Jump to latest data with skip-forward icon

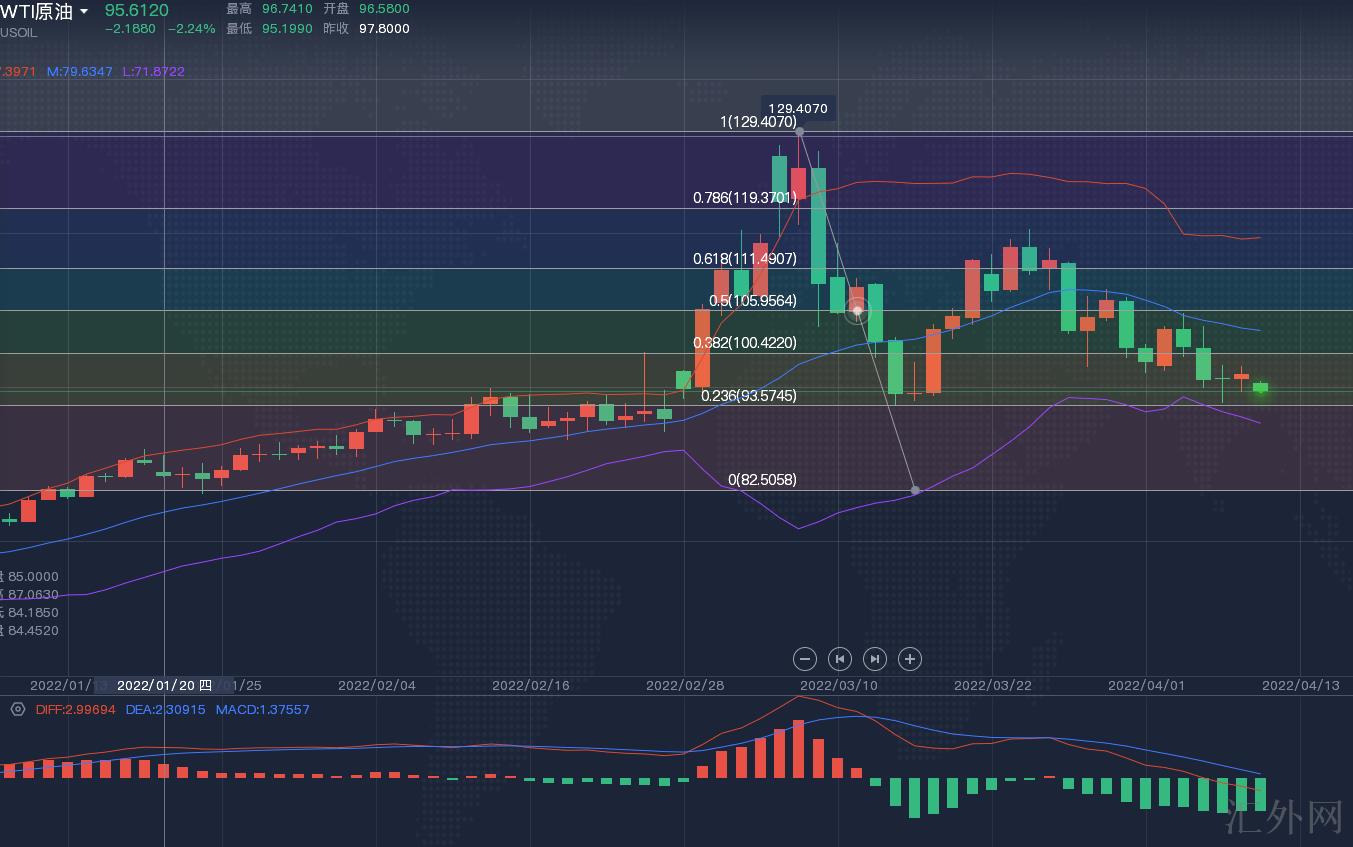click(875, 658)
